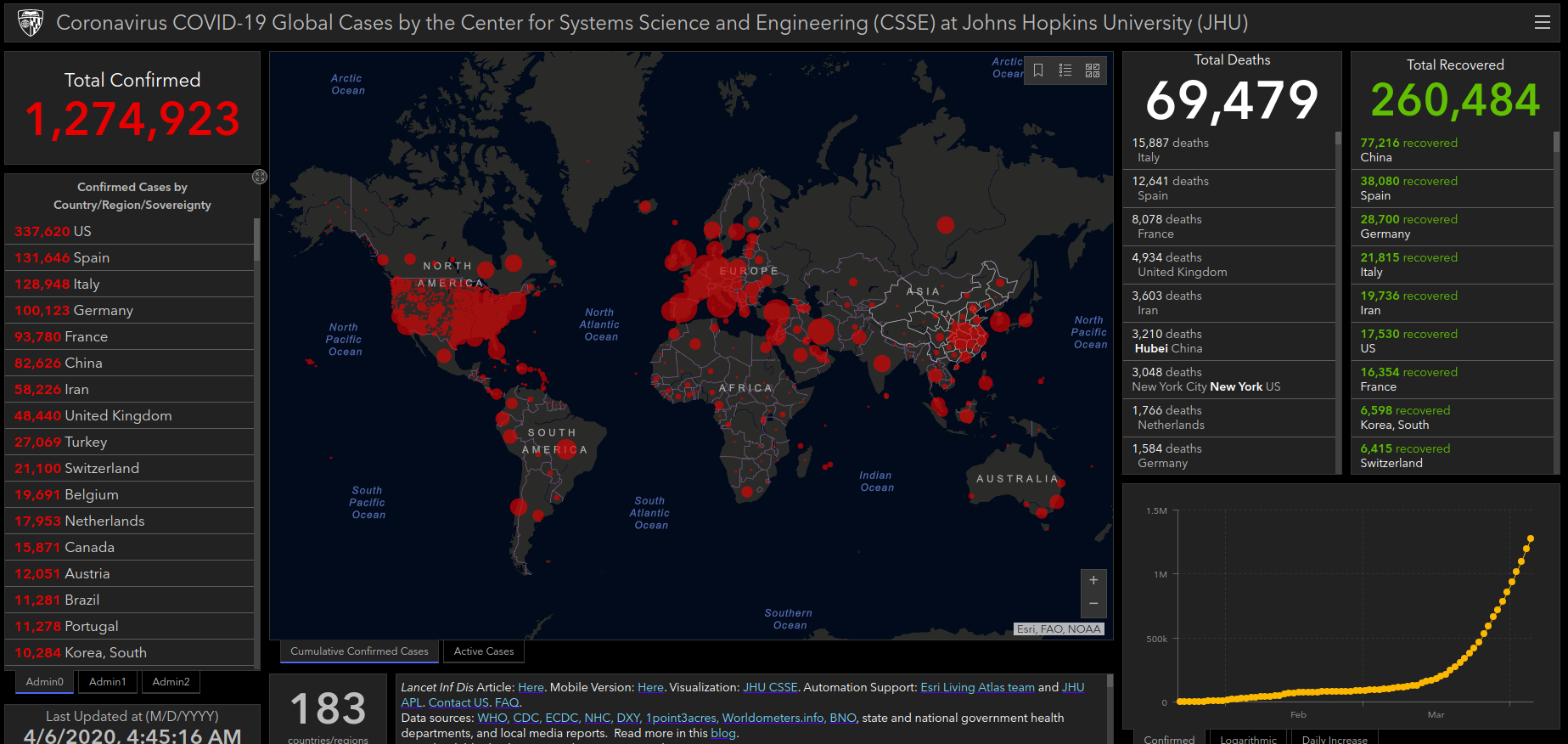Select United Kingdom in country list
Image resolution: width=1568 pixels, height=744 pixels.
click(129, 415)
